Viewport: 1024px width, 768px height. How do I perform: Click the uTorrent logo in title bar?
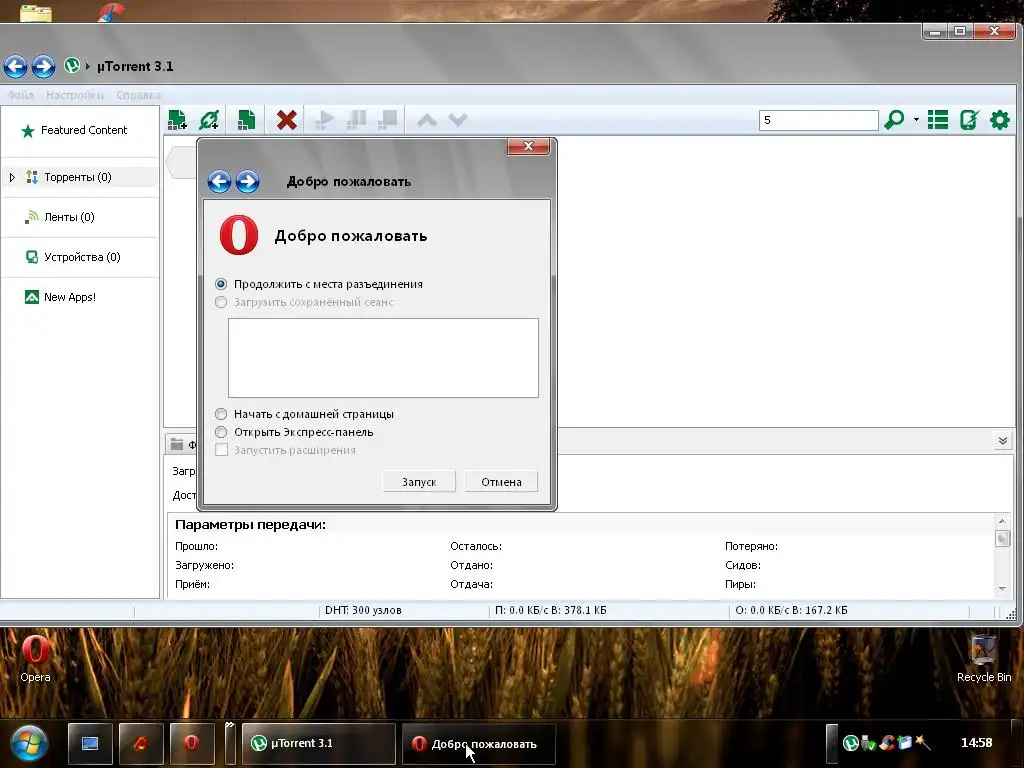click(72, 65)
